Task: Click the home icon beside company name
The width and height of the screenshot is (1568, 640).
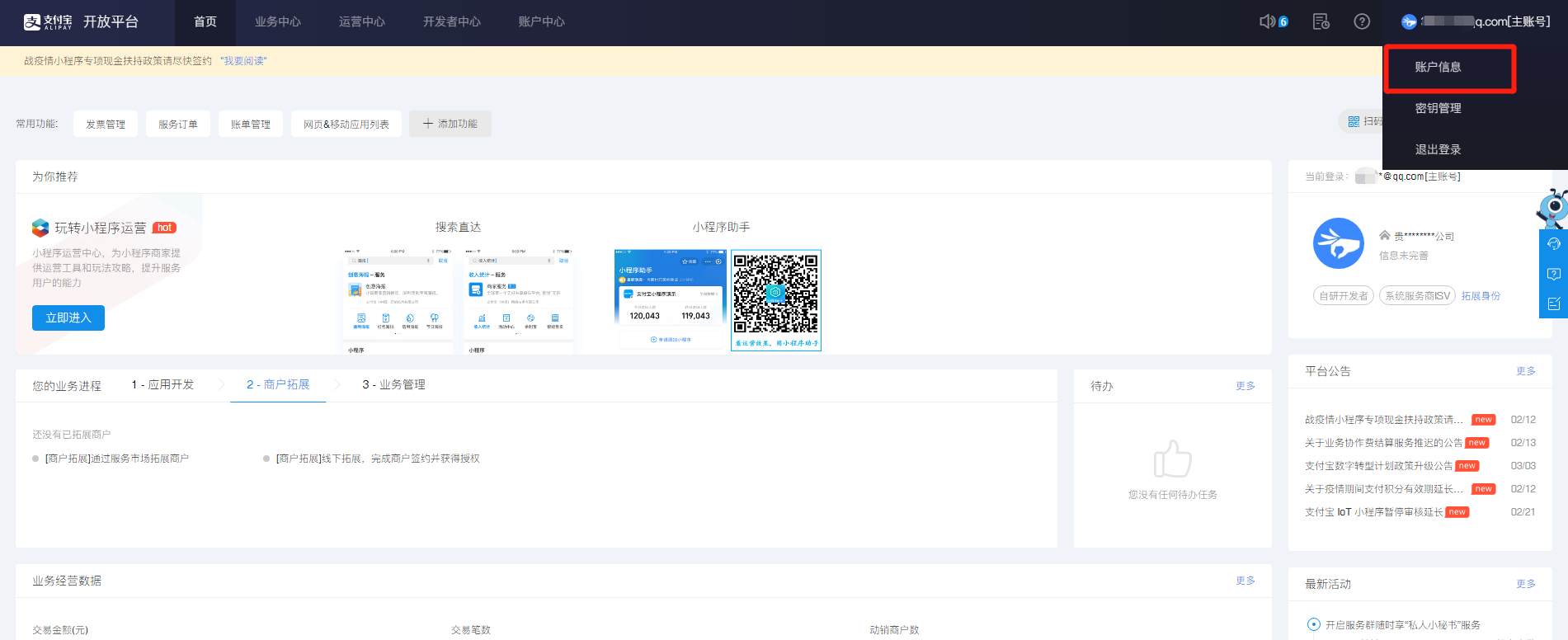Action: 1385,235
